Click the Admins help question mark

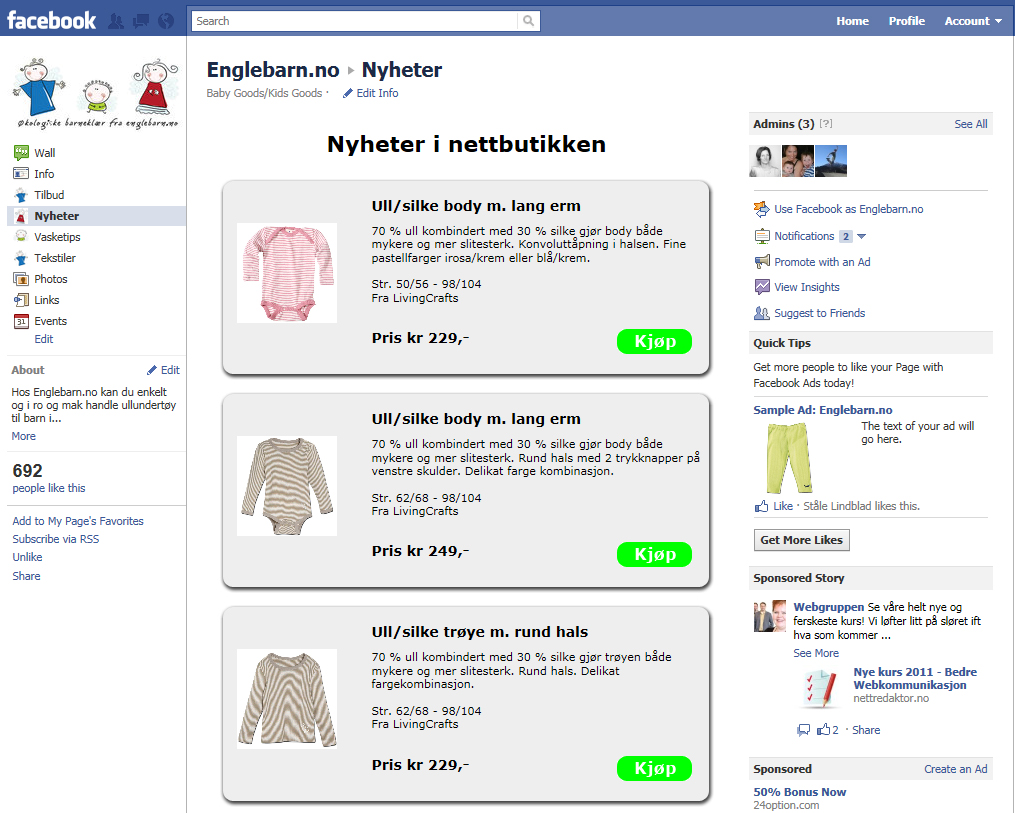[x=826, y=124]
